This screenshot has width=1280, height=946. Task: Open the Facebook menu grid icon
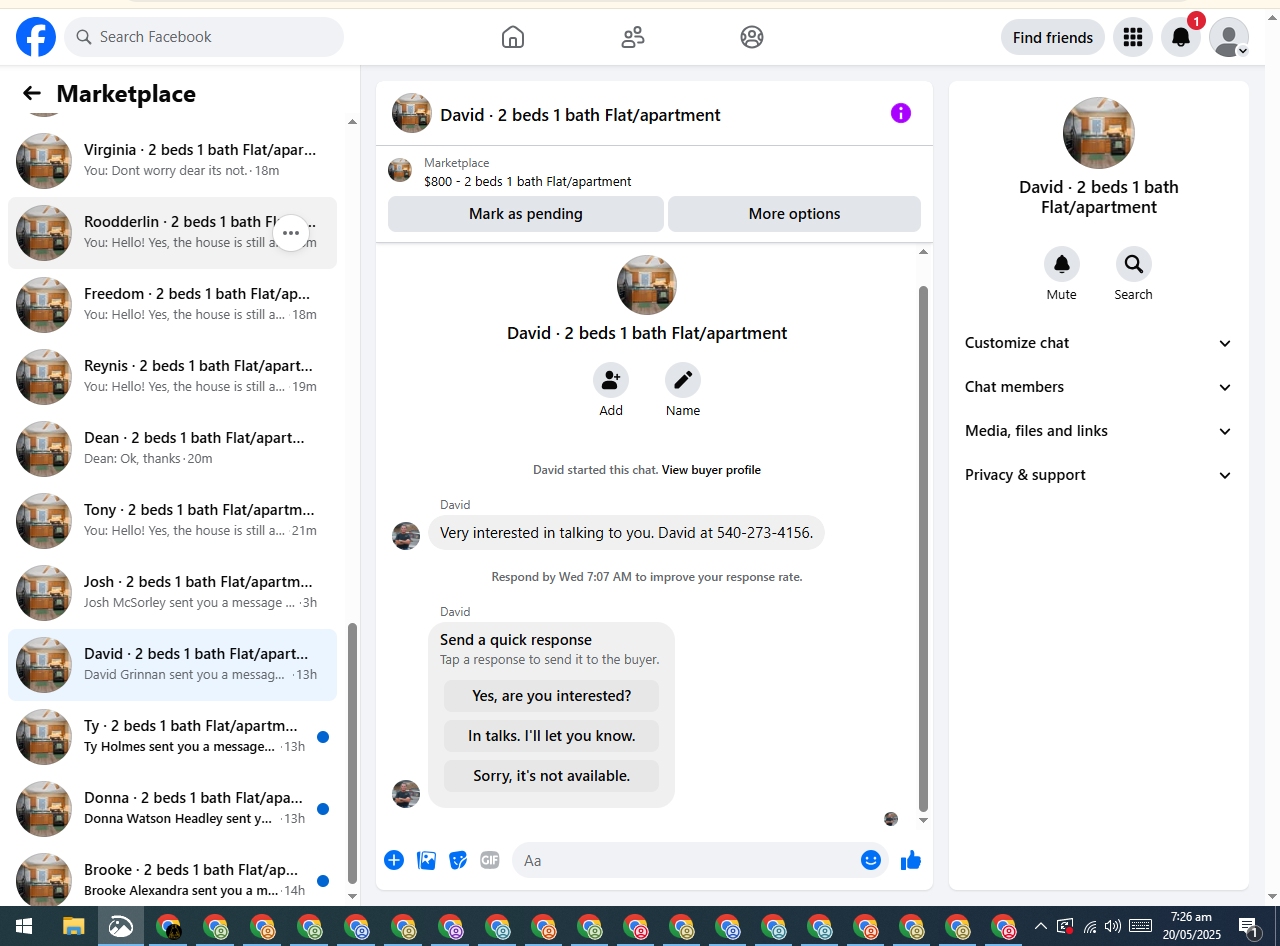[x=1133, y=37]
